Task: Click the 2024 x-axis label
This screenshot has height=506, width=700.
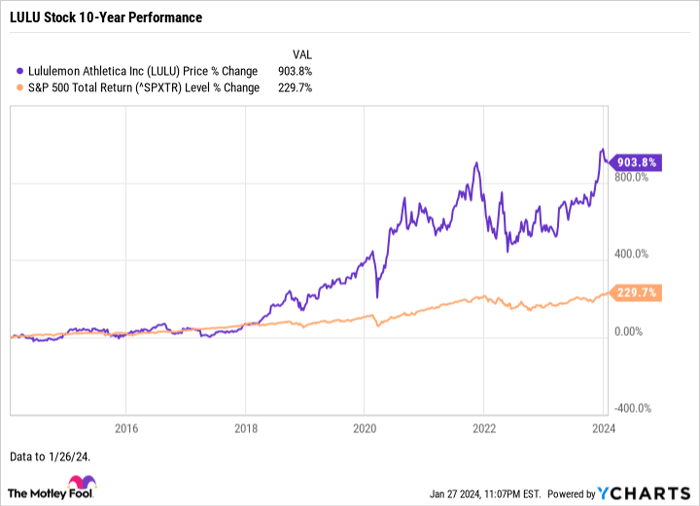Action: (602, 426)
